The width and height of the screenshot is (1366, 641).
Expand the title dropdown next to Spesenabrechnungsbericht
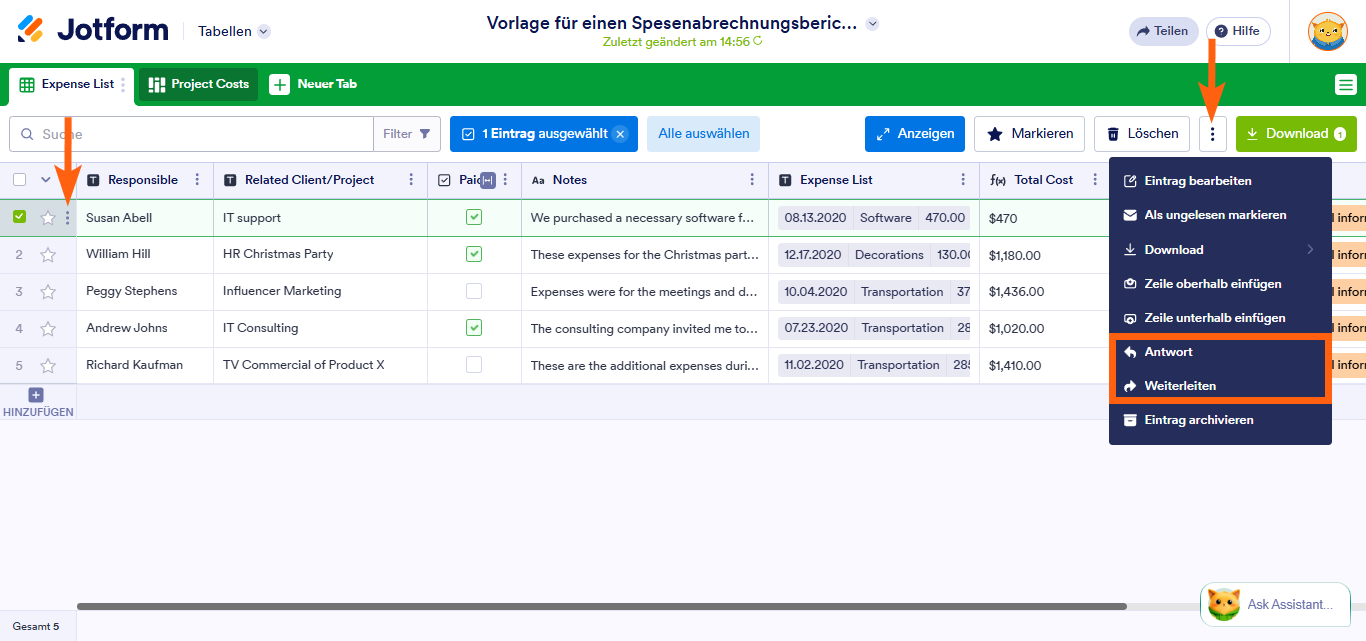point(871,22)
